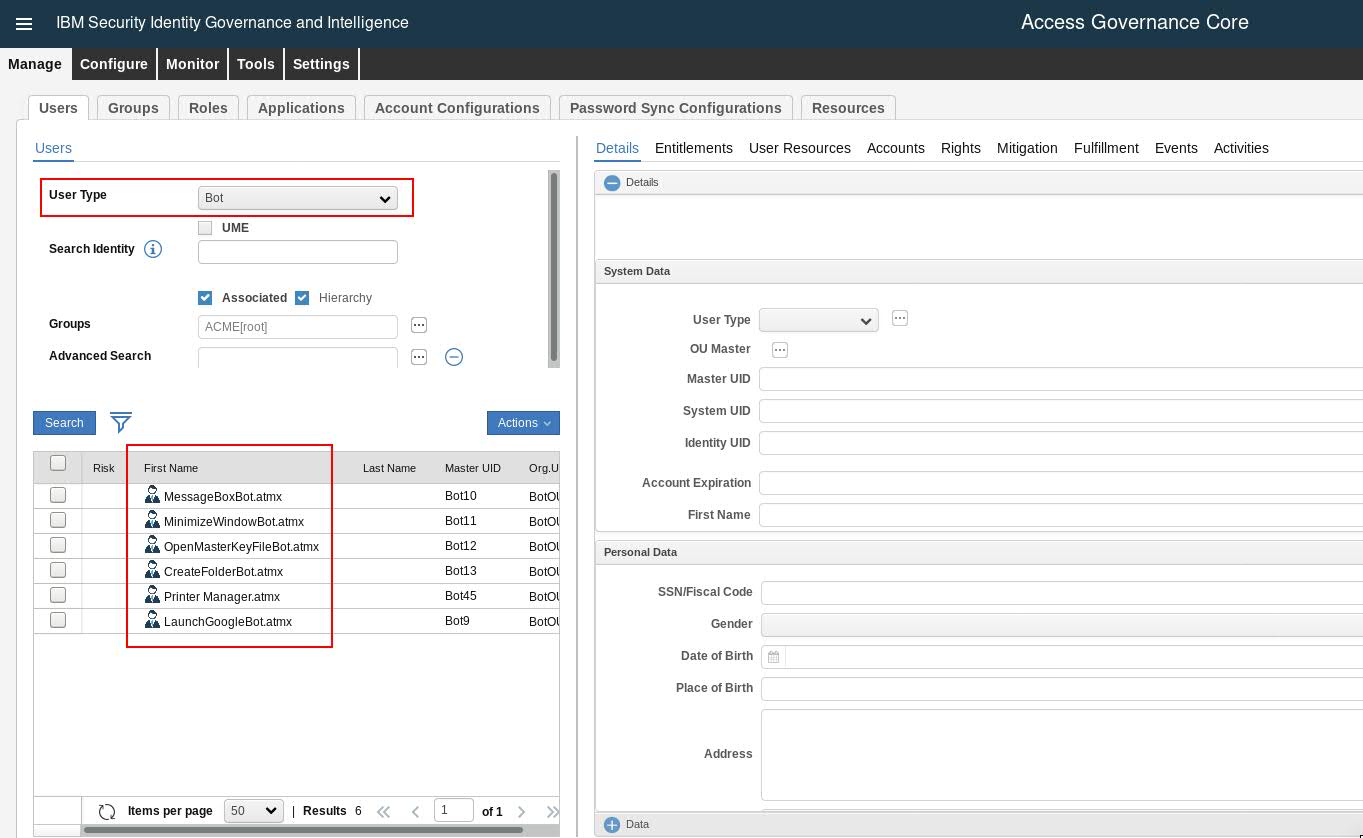The width and height of the screenshot is (1363, 838).
Task: Click the page number input box
Action: click(454, 810)
